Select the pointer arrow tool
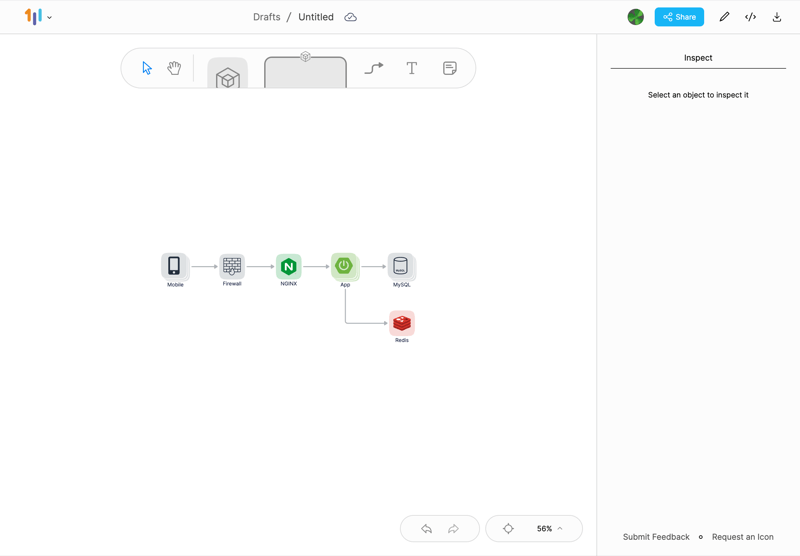 point(147,68)
